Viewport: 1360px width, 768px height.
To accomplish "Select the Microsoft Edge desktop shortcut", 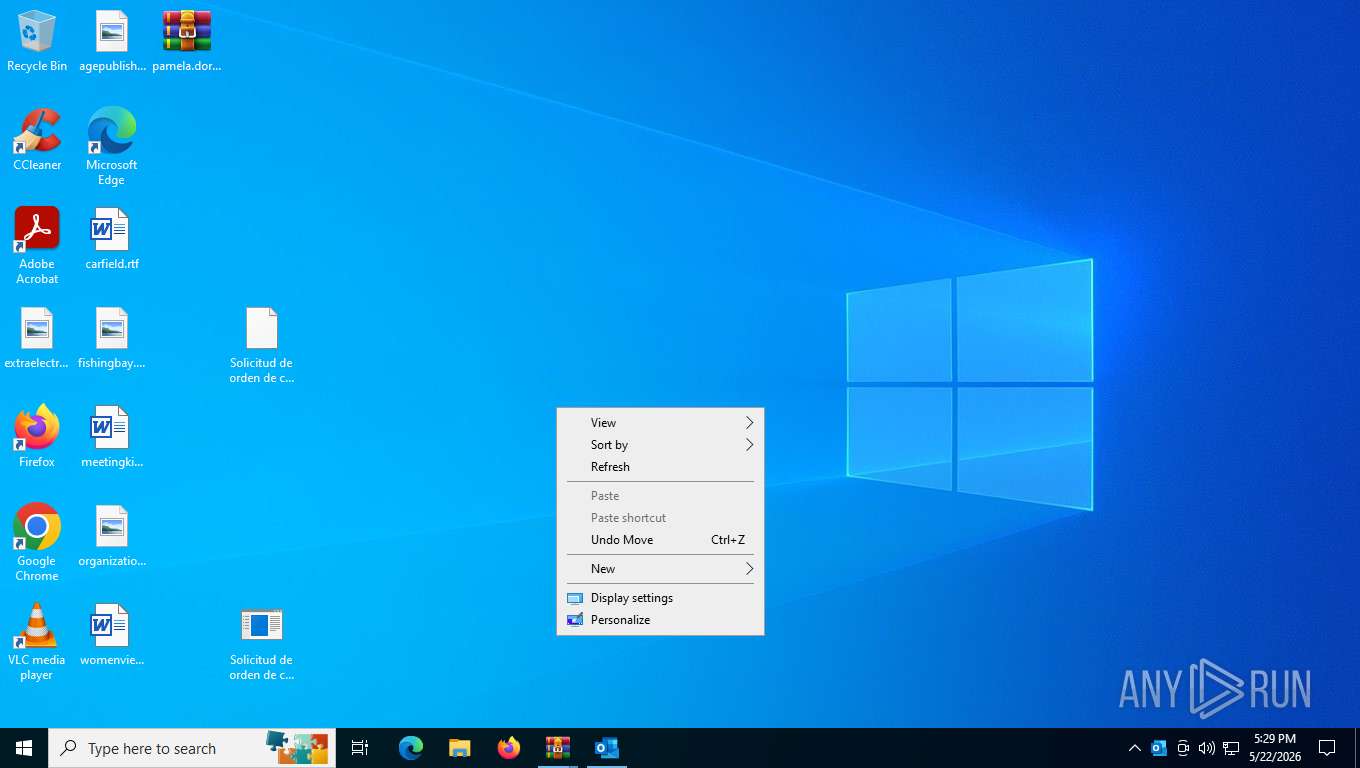I will pos(112,147).
